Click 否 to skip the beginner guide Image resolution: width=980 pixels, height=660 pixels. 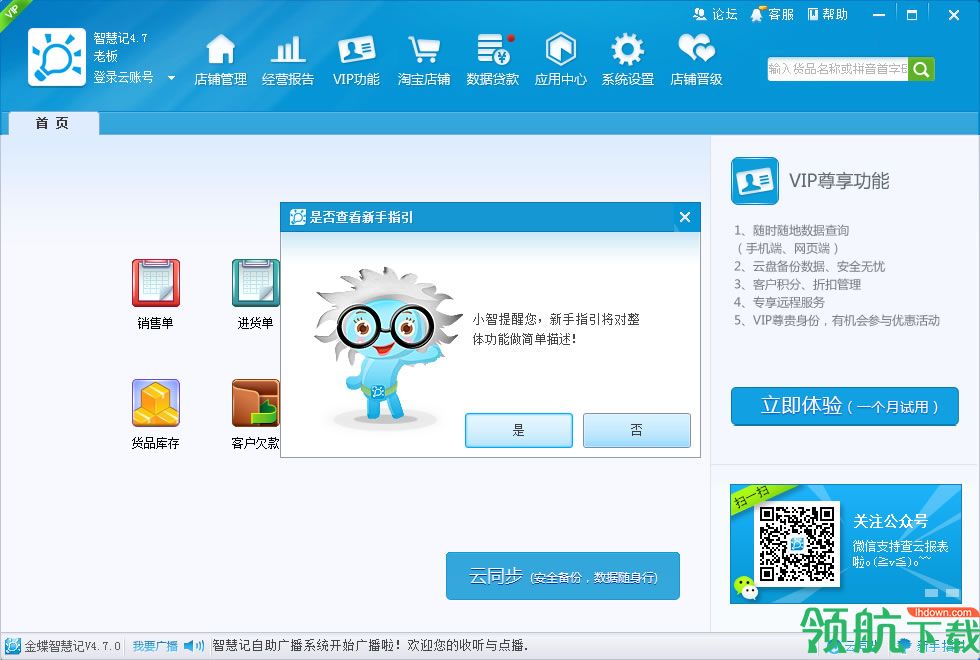(636, 430)
